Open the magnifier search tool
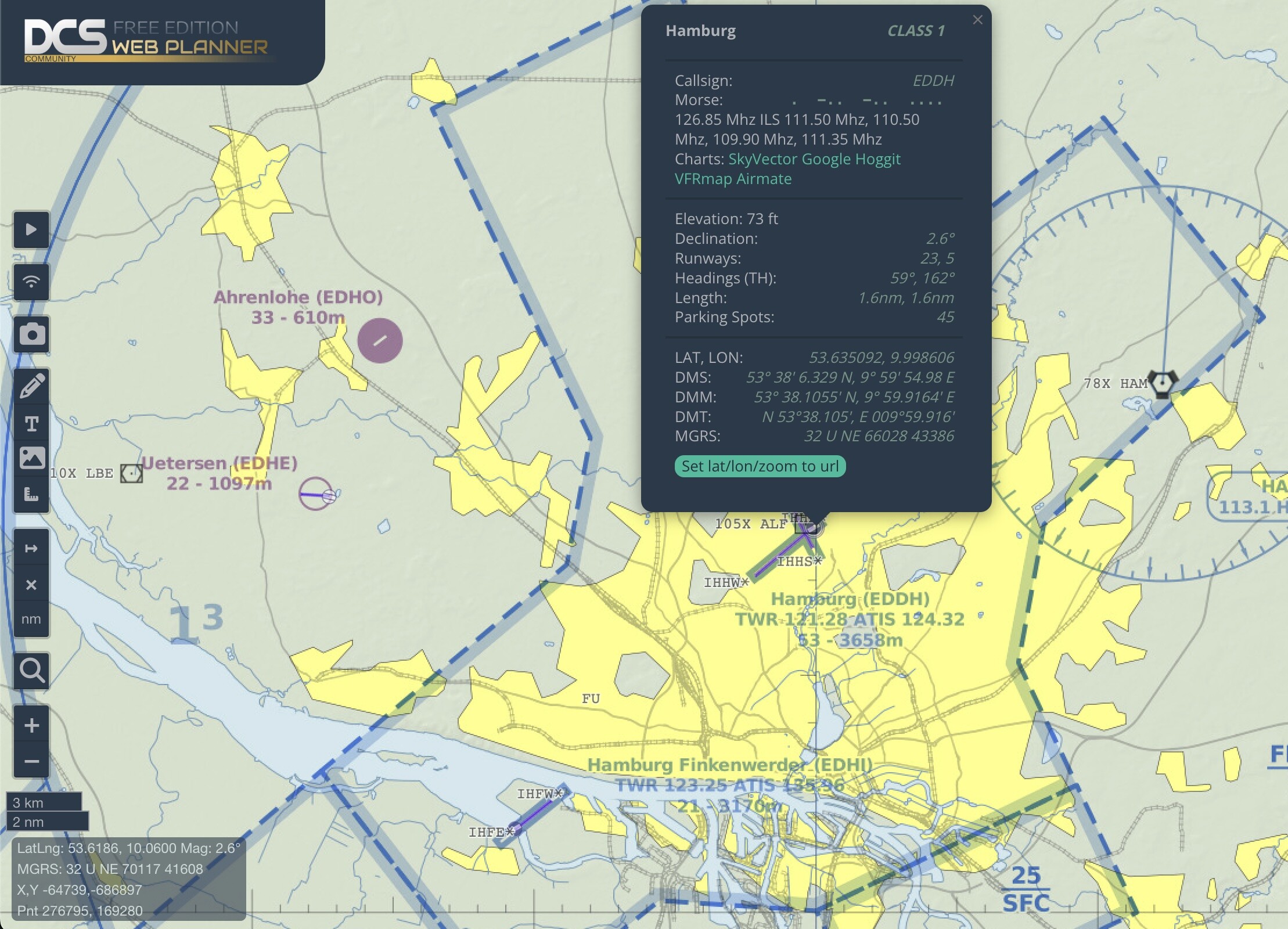The width and height of the screenshot is (1288, 929). (x=31, y=671)
